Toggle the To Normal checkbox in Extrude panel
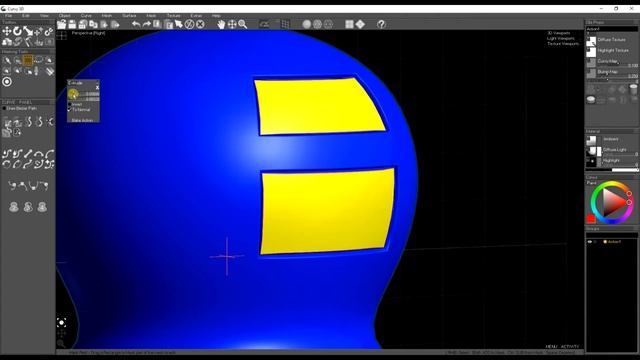The height and width of the screenshot is (360, 640). point(69,110)
